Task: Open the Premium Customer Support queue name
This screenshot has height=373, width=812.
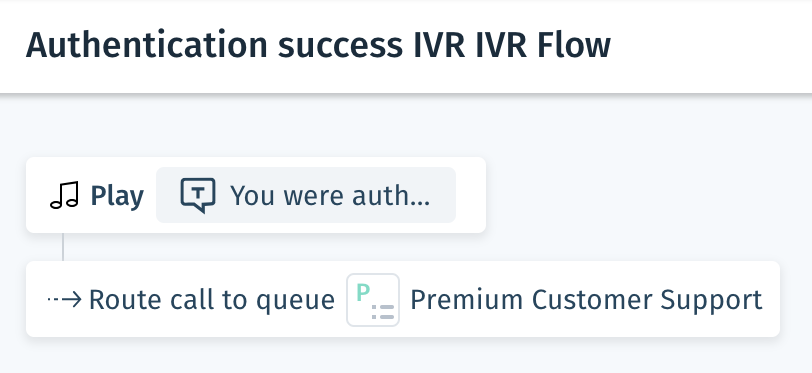Action: (586, 299)
